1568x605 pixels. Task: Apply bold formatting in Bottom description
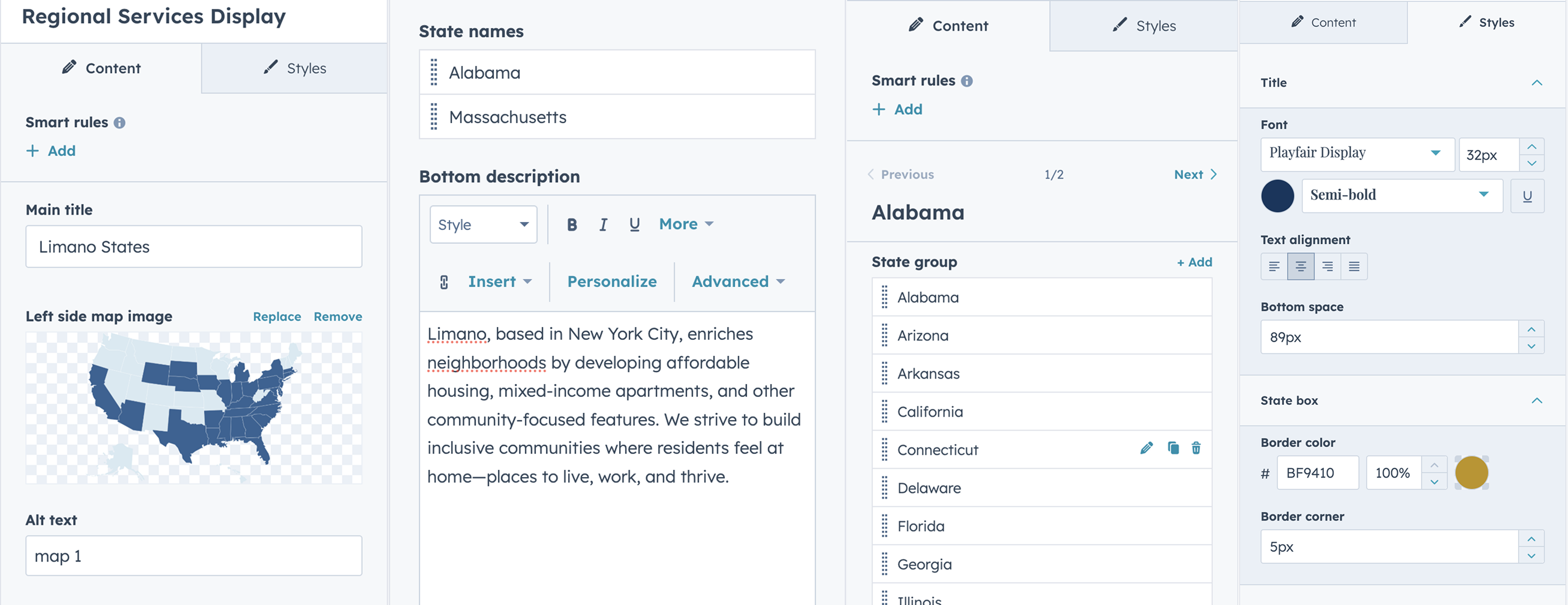coord(572,225)
